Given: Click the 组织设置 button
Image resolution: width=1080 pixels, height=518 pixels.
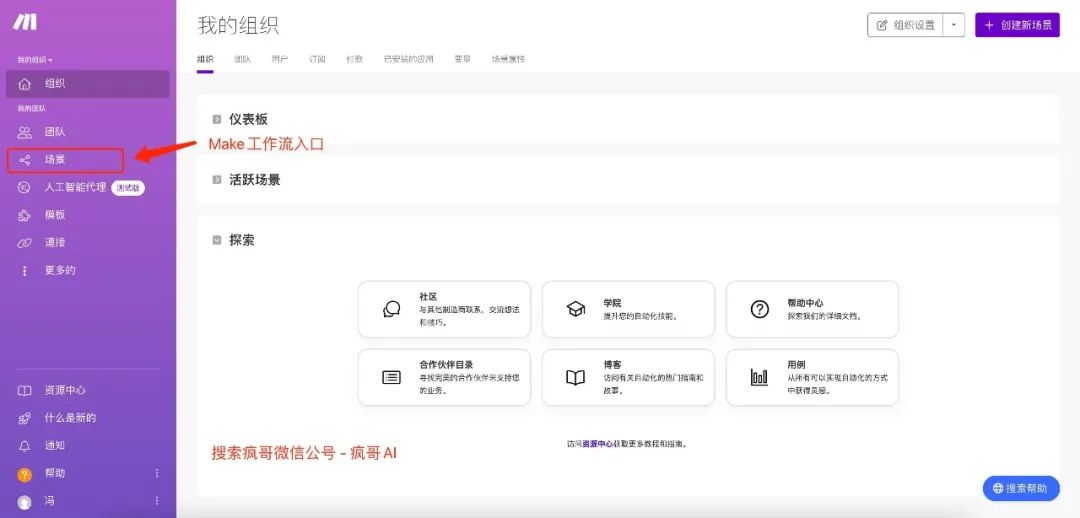Looking at the screenshot, I should click(x=906, y=25).
